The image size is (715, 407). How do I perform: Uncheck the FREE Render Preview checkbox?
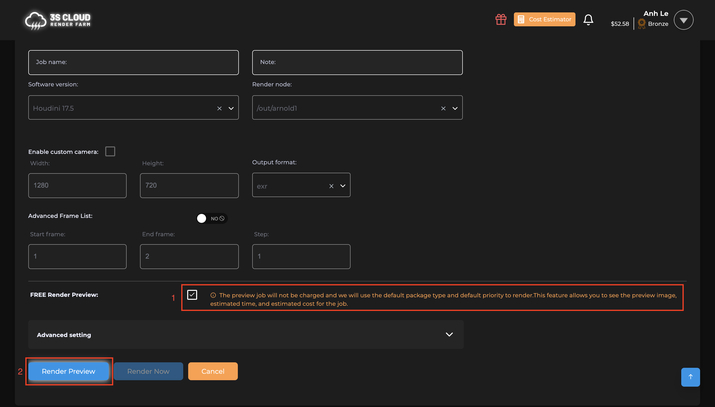(x=192, y=295)
